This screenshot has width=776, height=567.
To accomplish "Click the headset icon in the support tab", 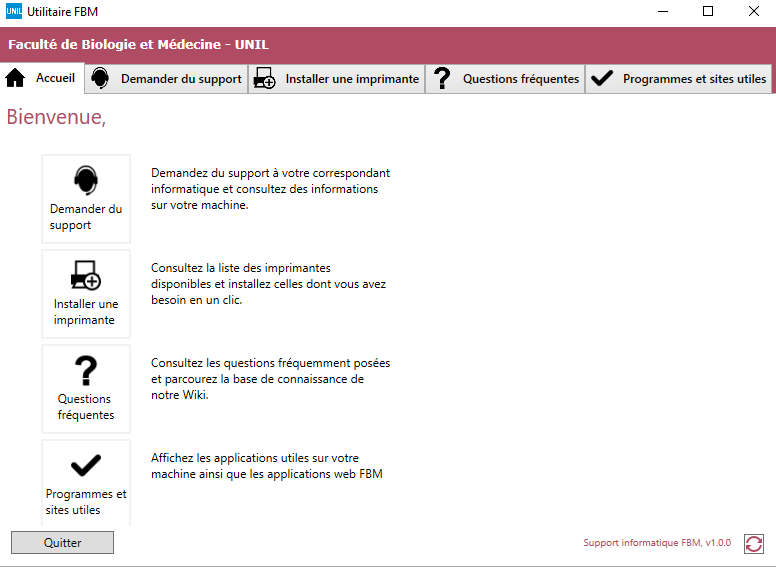I will pos(100,79).
